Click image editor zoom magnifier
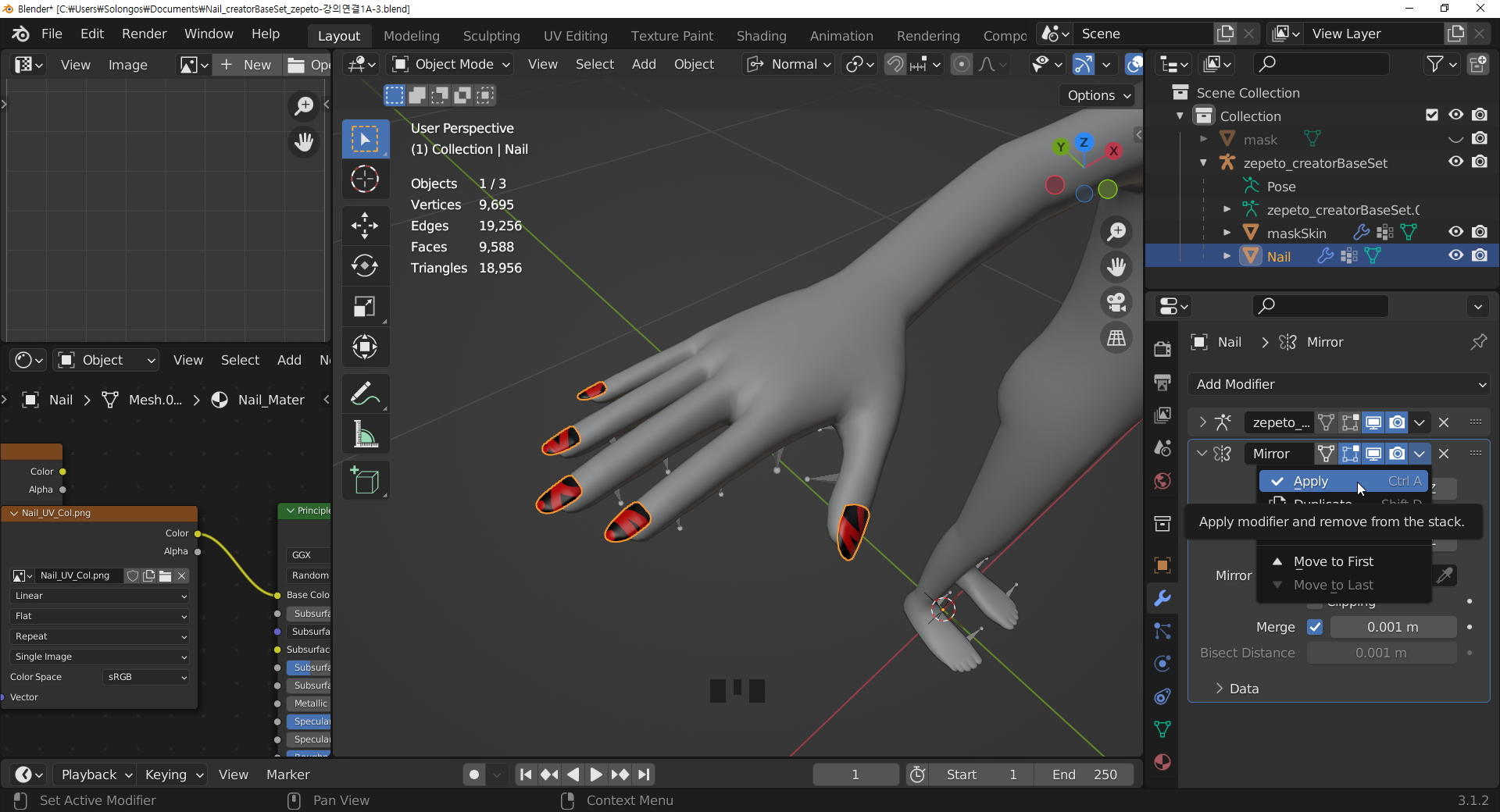Screen dimensions: 1500x812 303,106
